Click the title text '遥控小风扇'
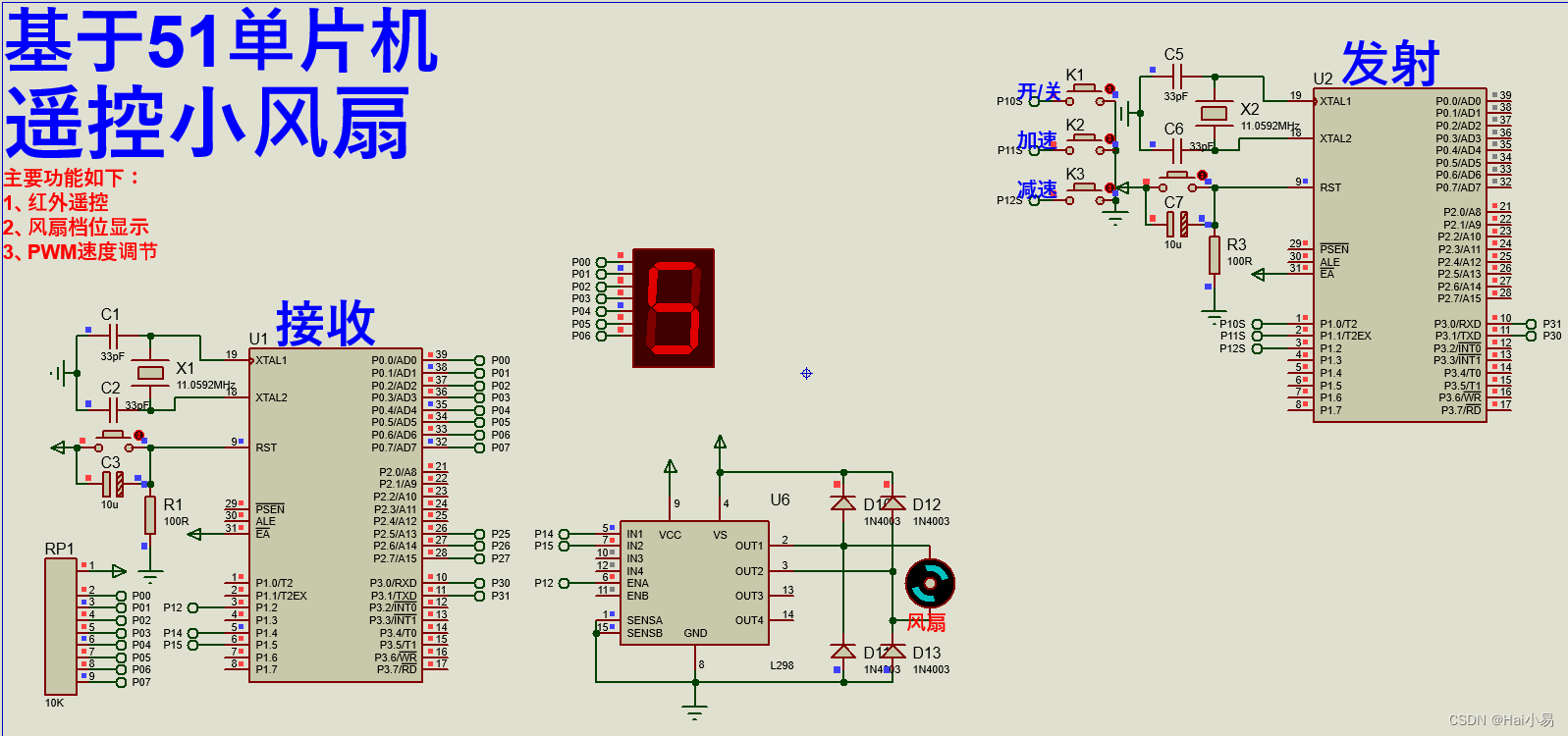 [207, 123]
